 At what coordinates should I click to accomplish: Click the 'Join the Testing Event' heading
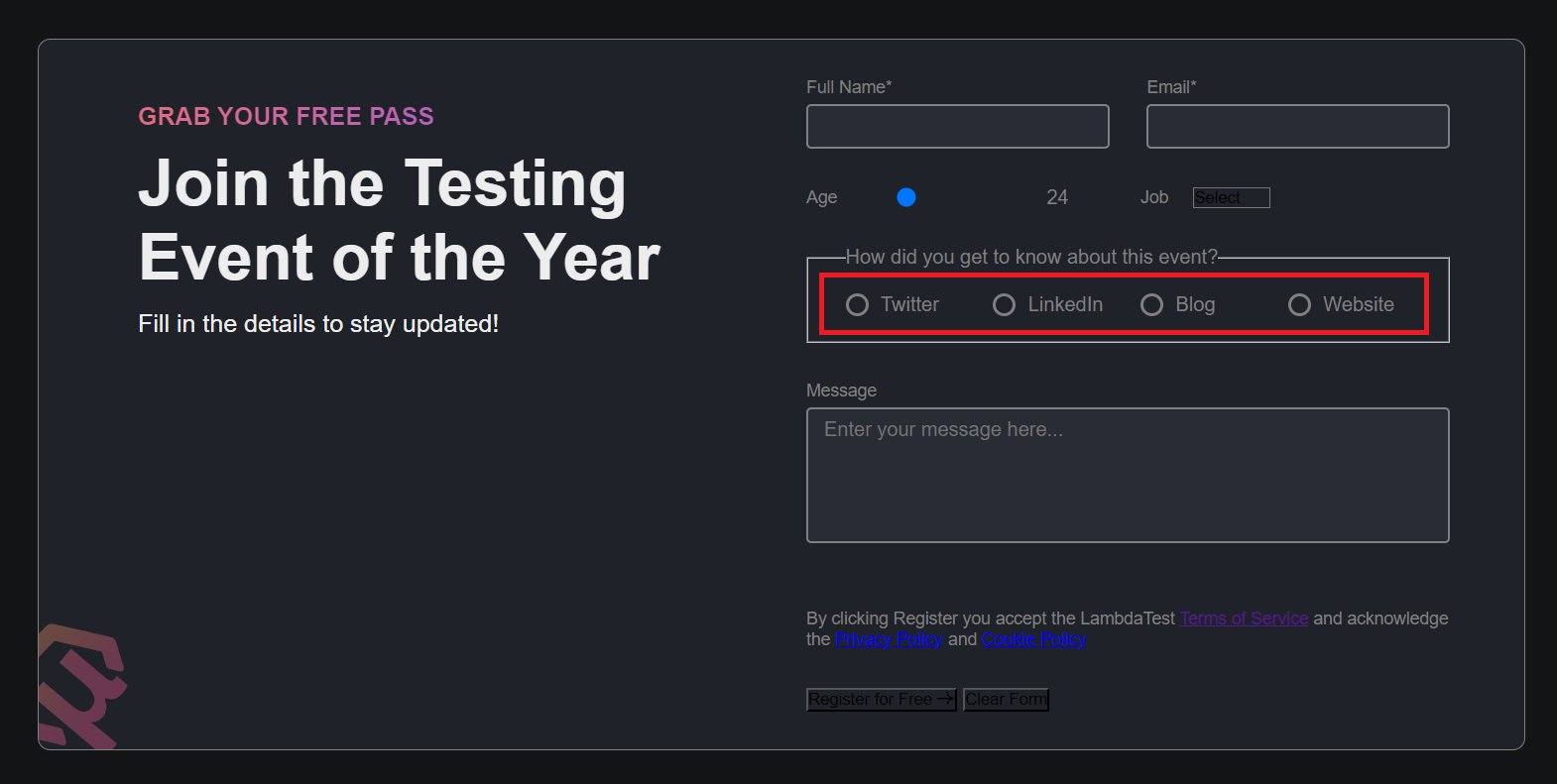tap(399, 220)
